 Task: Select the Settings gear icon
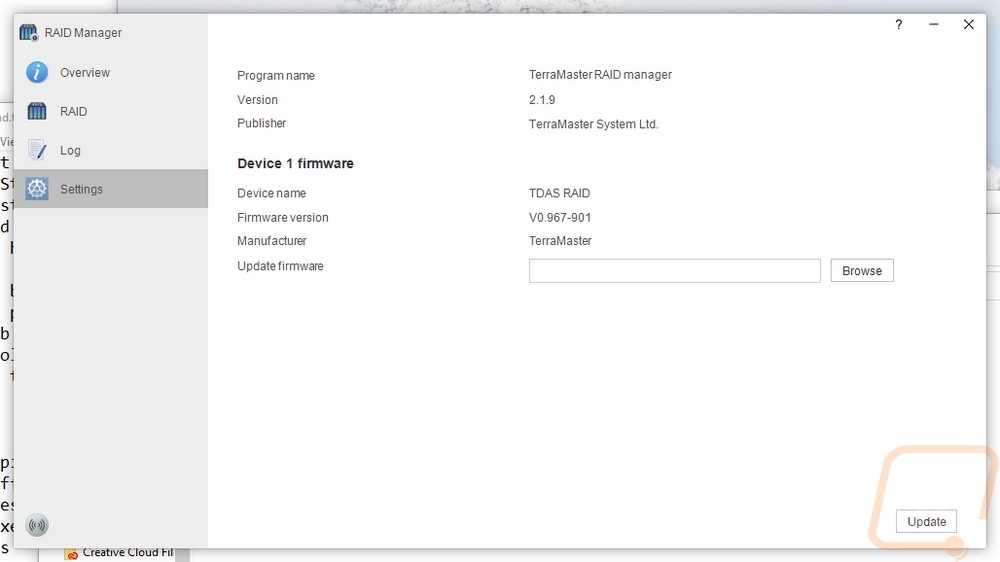pos(37,189)
